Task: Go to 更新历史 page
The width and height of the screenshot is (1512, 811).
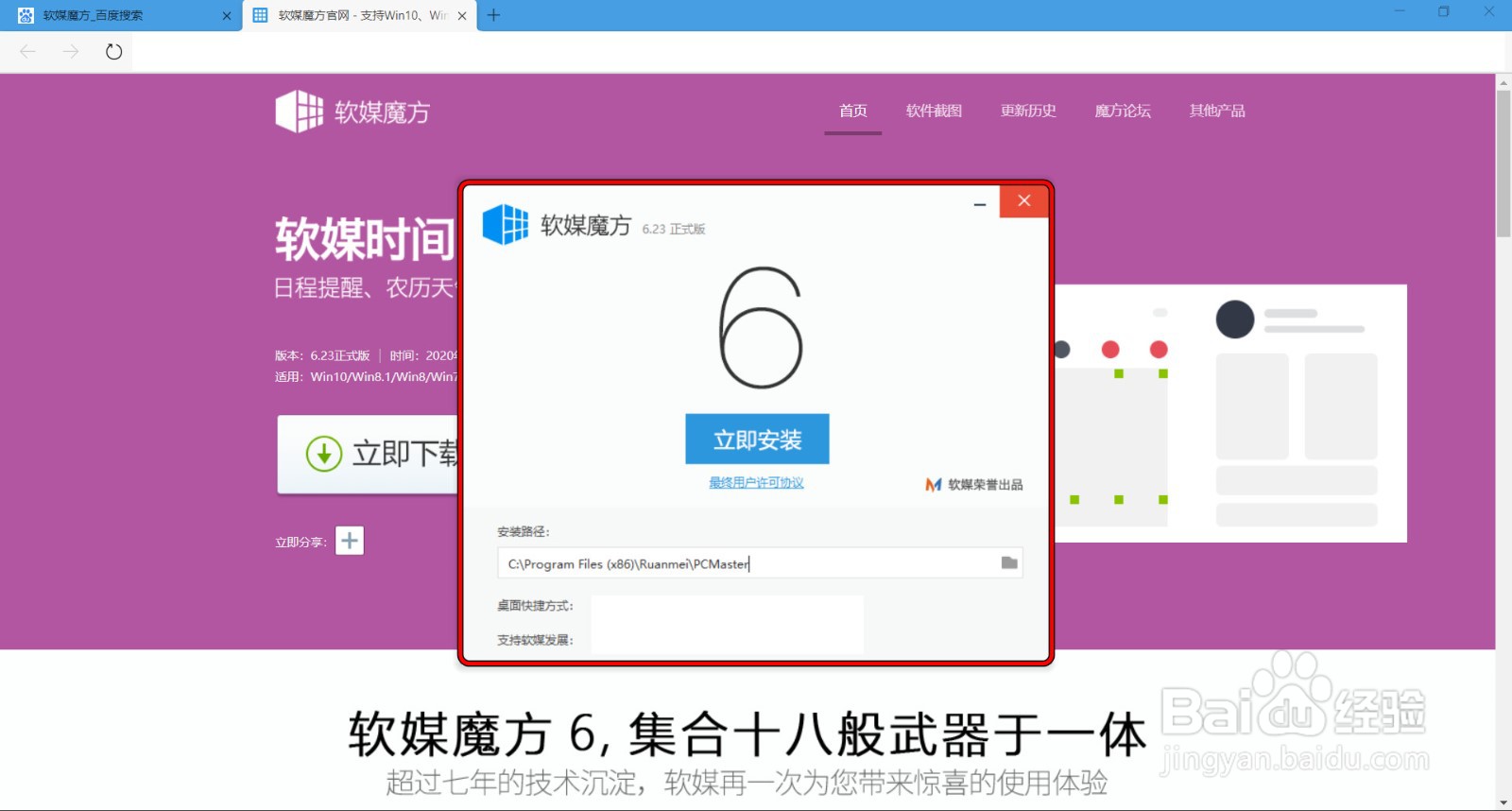Action: pos(1028,111)
